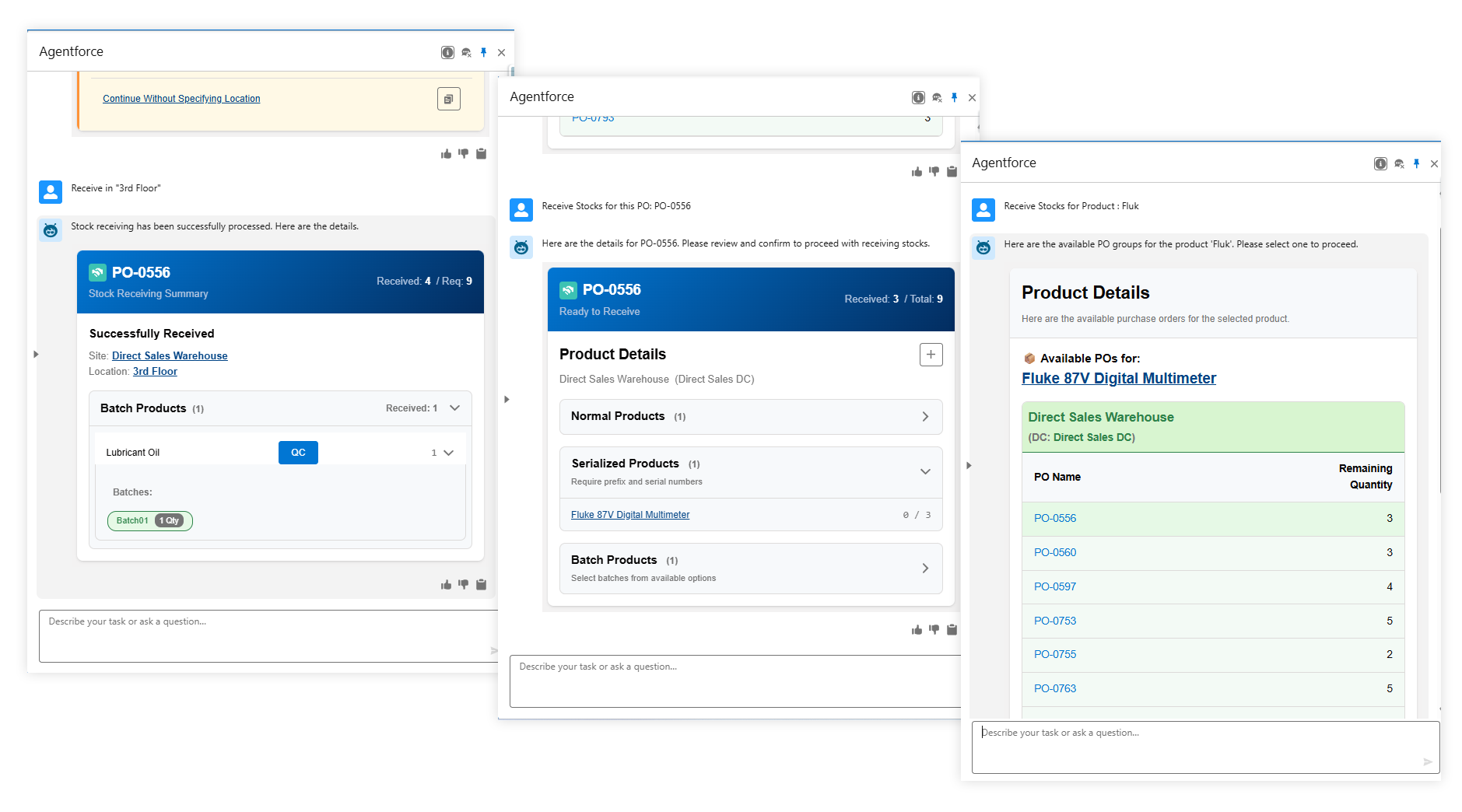
Task: Click Batch01 1 Qty badge
Action: pyautogui.click(x=150, y=521)
